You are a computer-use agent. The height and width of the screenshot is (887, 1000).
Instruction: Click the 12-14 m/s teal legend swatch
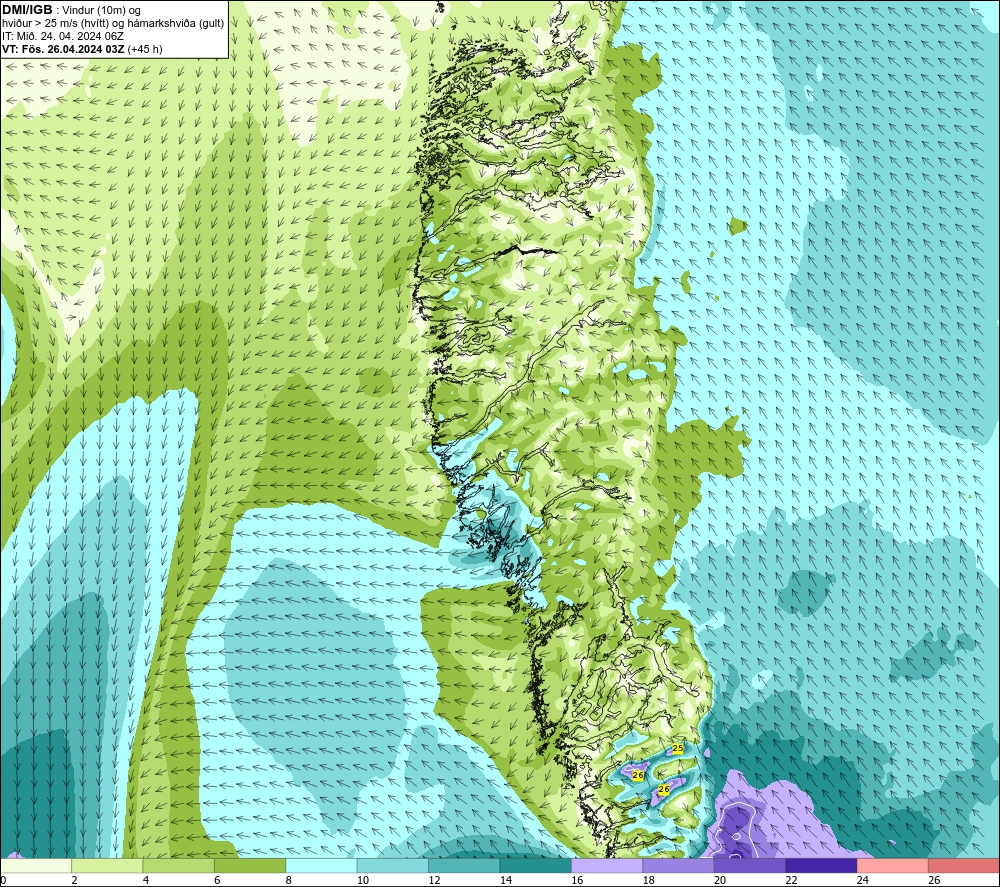(x=464, y=865)
